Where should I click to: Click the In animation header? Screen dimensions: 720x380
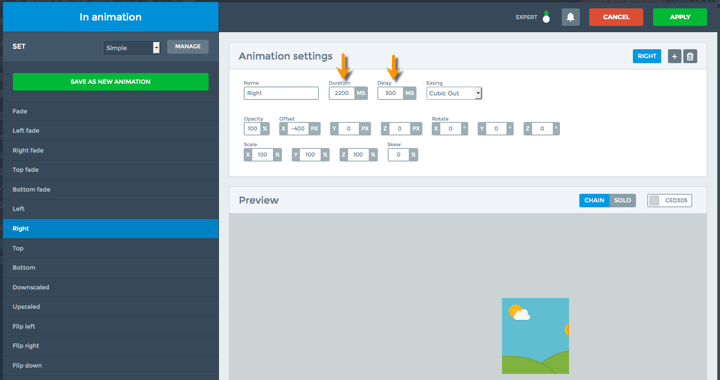[111, 17]
